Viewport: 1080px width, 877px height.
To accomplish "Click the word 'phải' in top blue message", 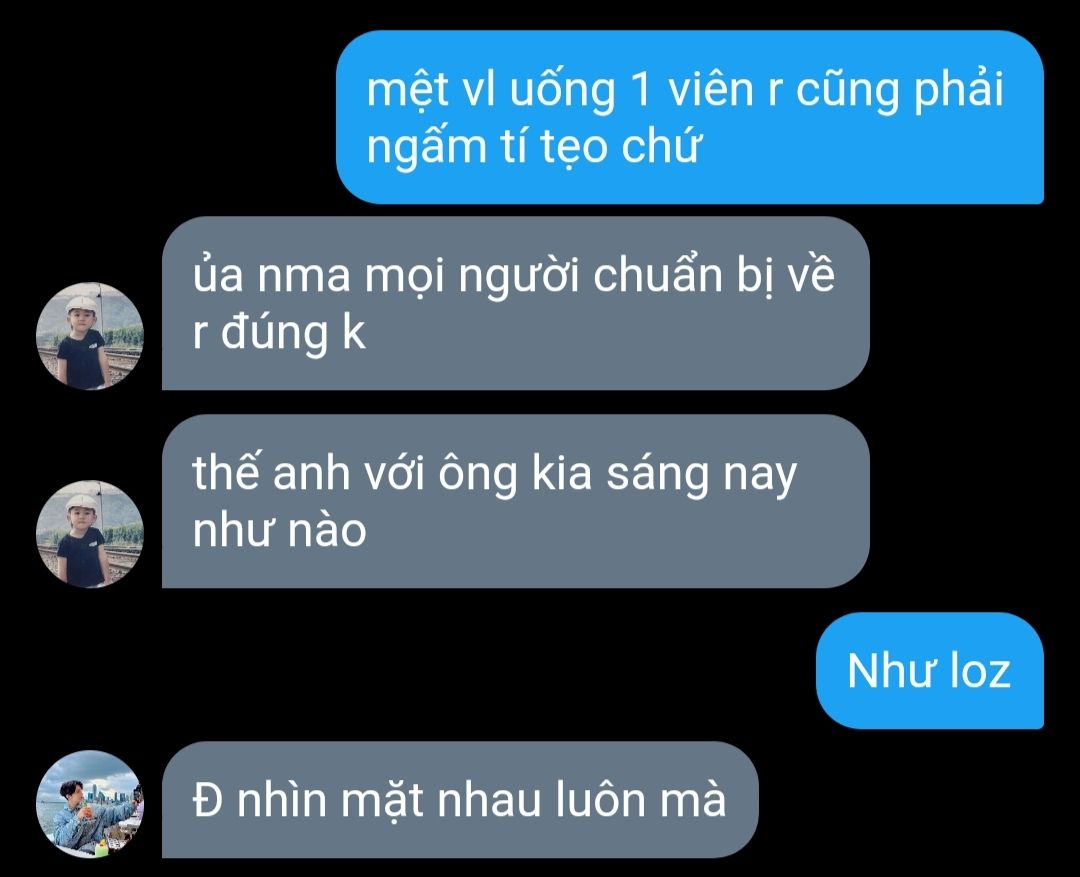I will point(958,90).
